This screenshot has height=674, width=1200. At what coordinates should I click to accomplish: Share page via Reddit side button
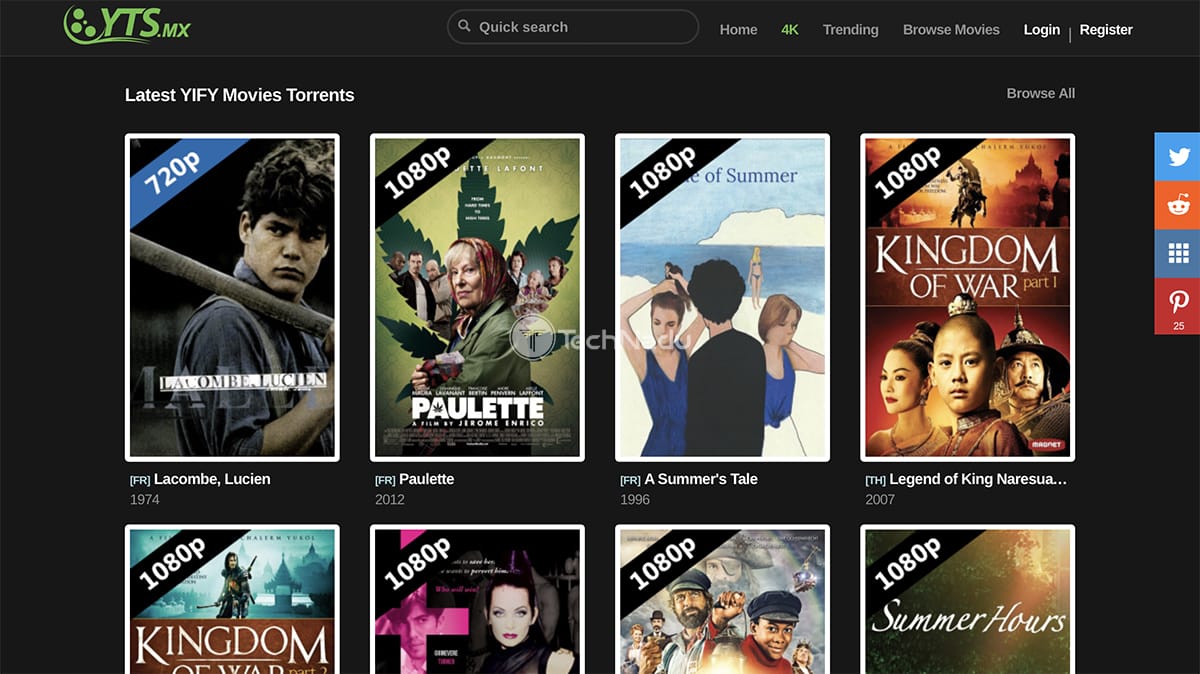(x=1179, y=206)
